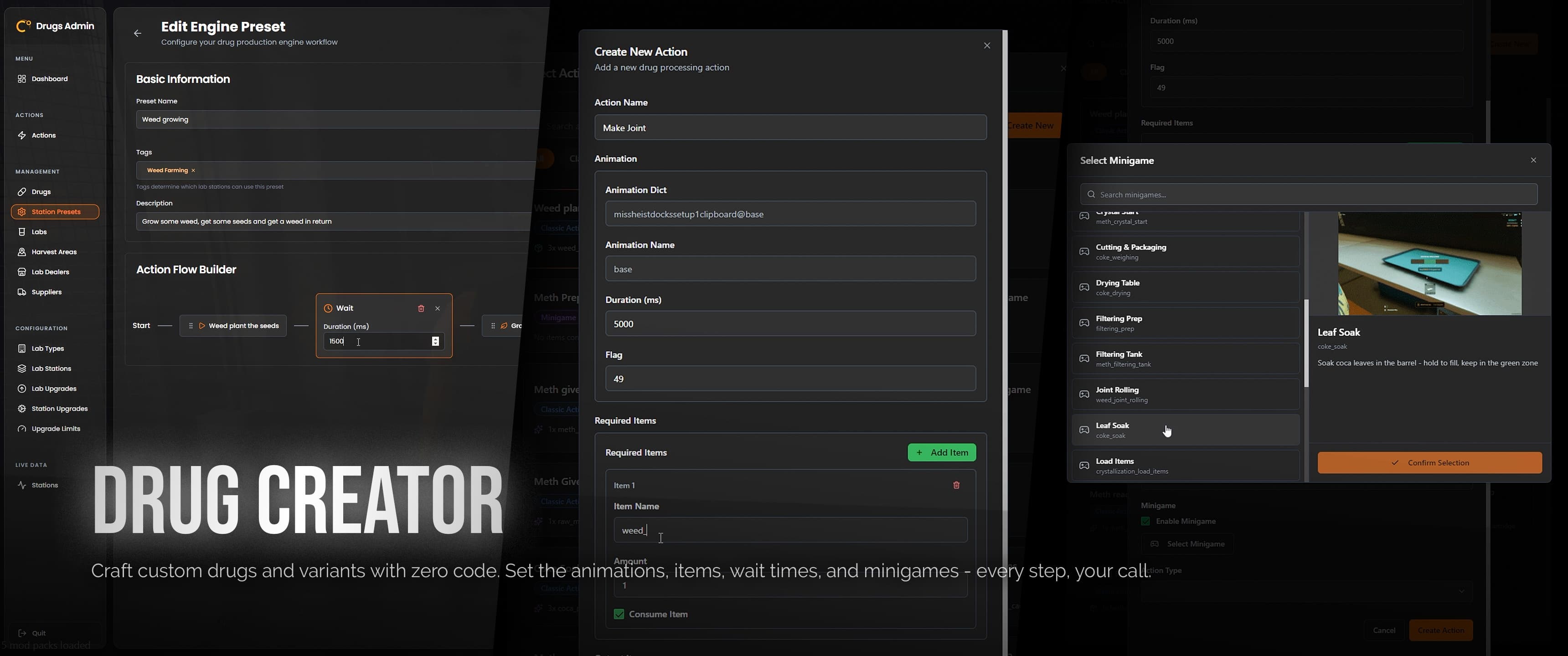Click the Leaf Soak preview thumbnail
Viewport: 1568px width, 656px height.
1429,263
